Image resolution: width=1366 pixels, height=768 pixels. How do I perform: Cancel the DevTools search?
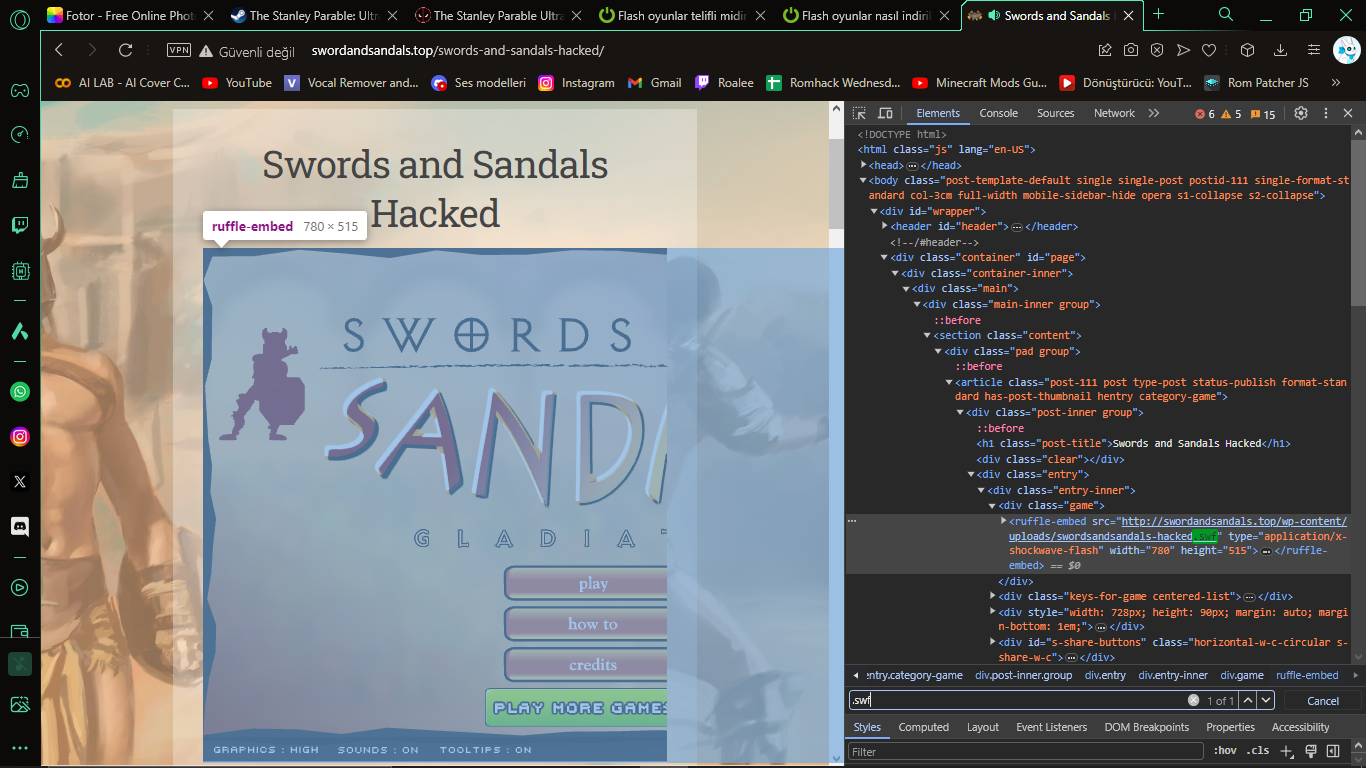1323,700
